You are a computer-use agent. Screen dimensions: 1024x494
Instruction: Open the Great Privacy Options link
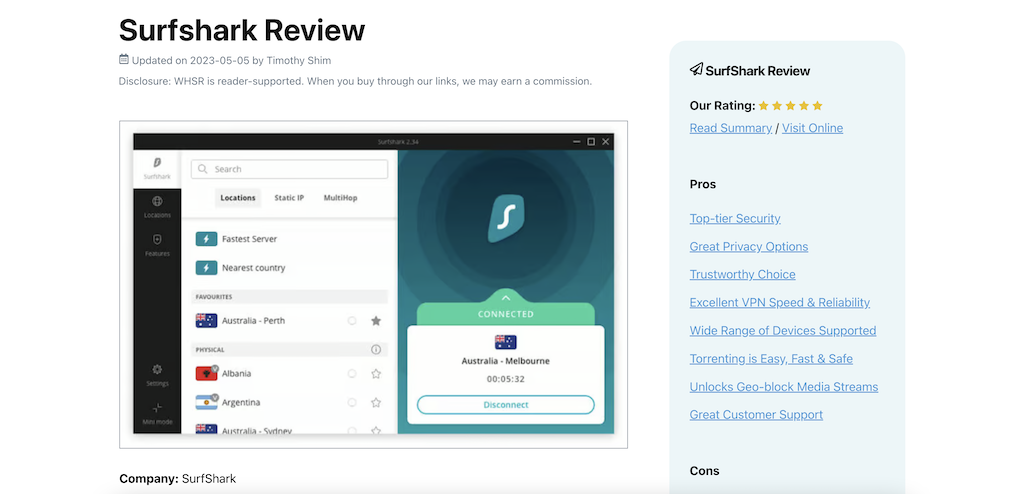coord(748,246)
